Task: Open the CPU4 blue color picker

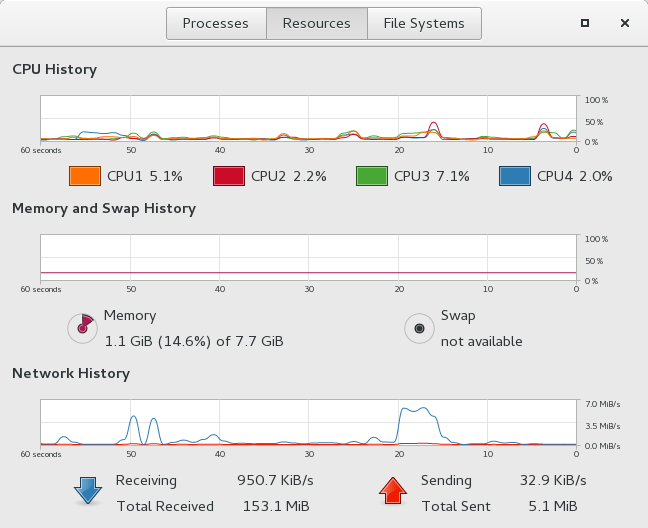Action: 515,176
